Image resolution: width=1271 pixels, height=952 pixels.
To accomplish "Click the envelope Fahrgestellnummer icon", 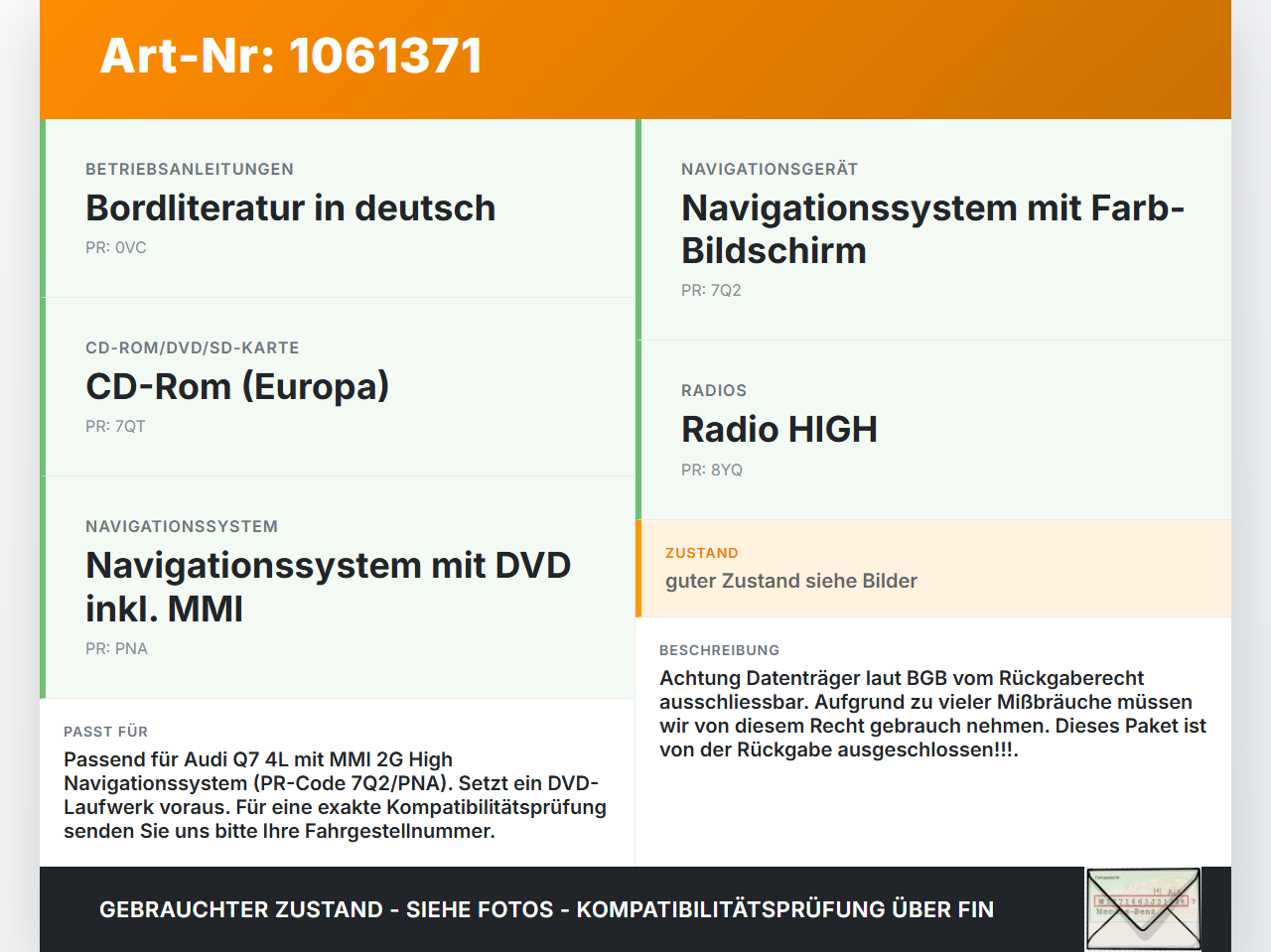I will pos(1143,909).
